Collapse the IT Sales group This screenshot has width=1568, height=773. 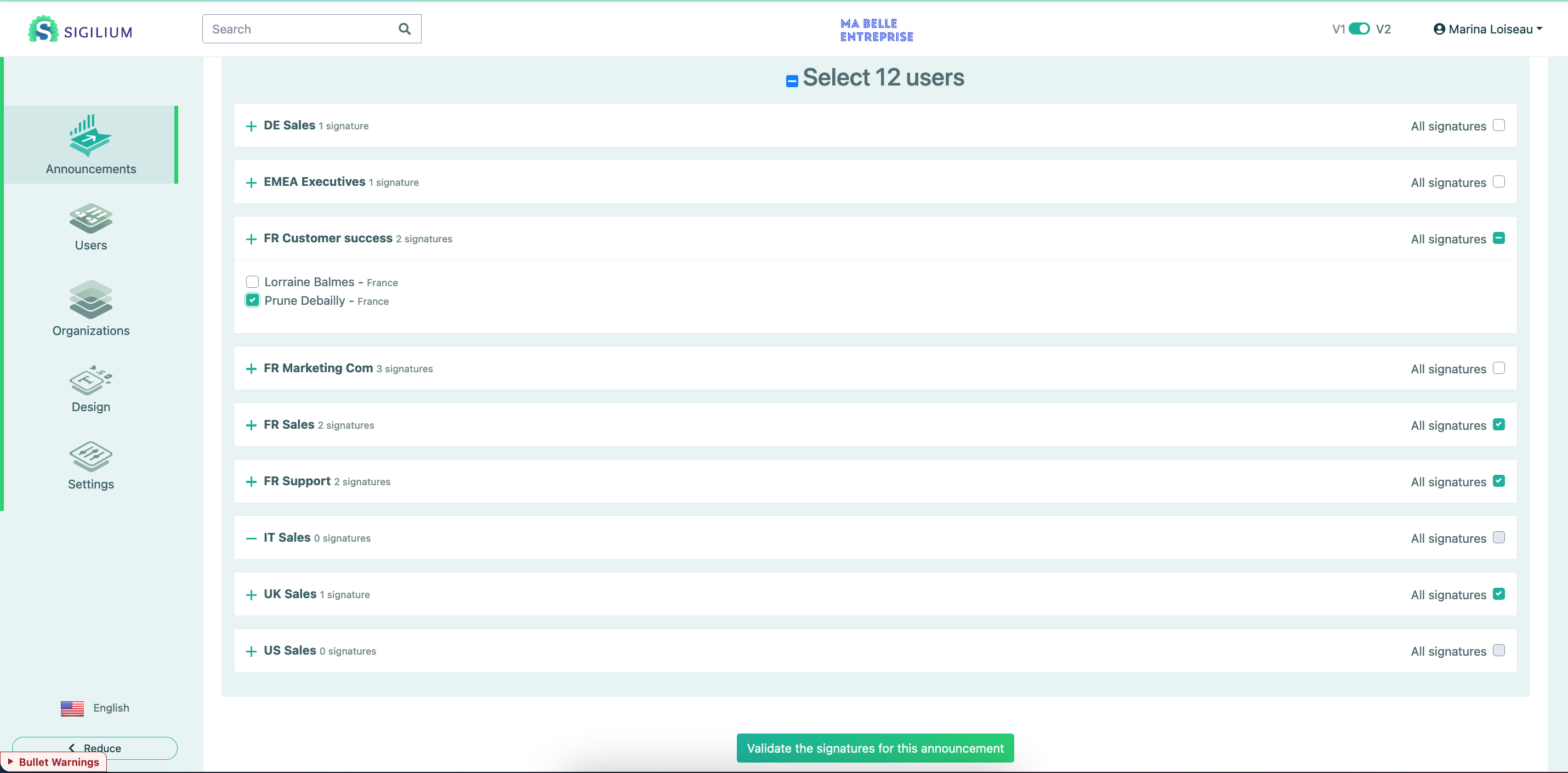pyautogui.click(x=251, y=538)
